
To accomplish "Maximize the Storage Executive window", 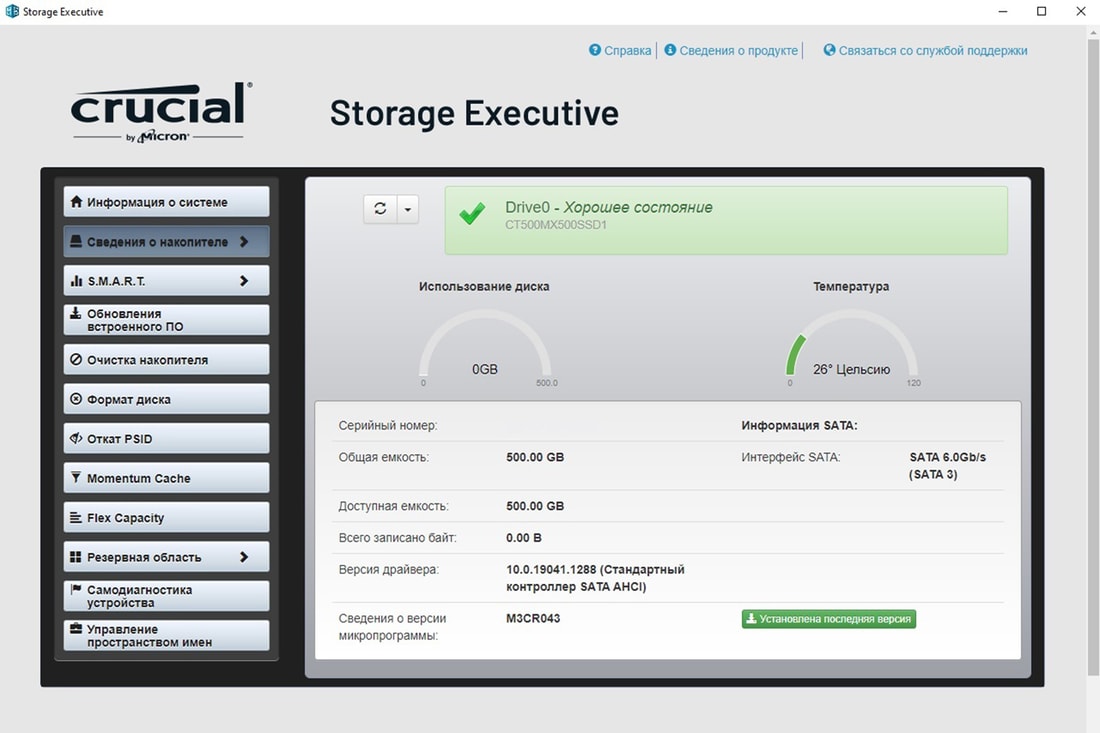I will coord(1041,11).
